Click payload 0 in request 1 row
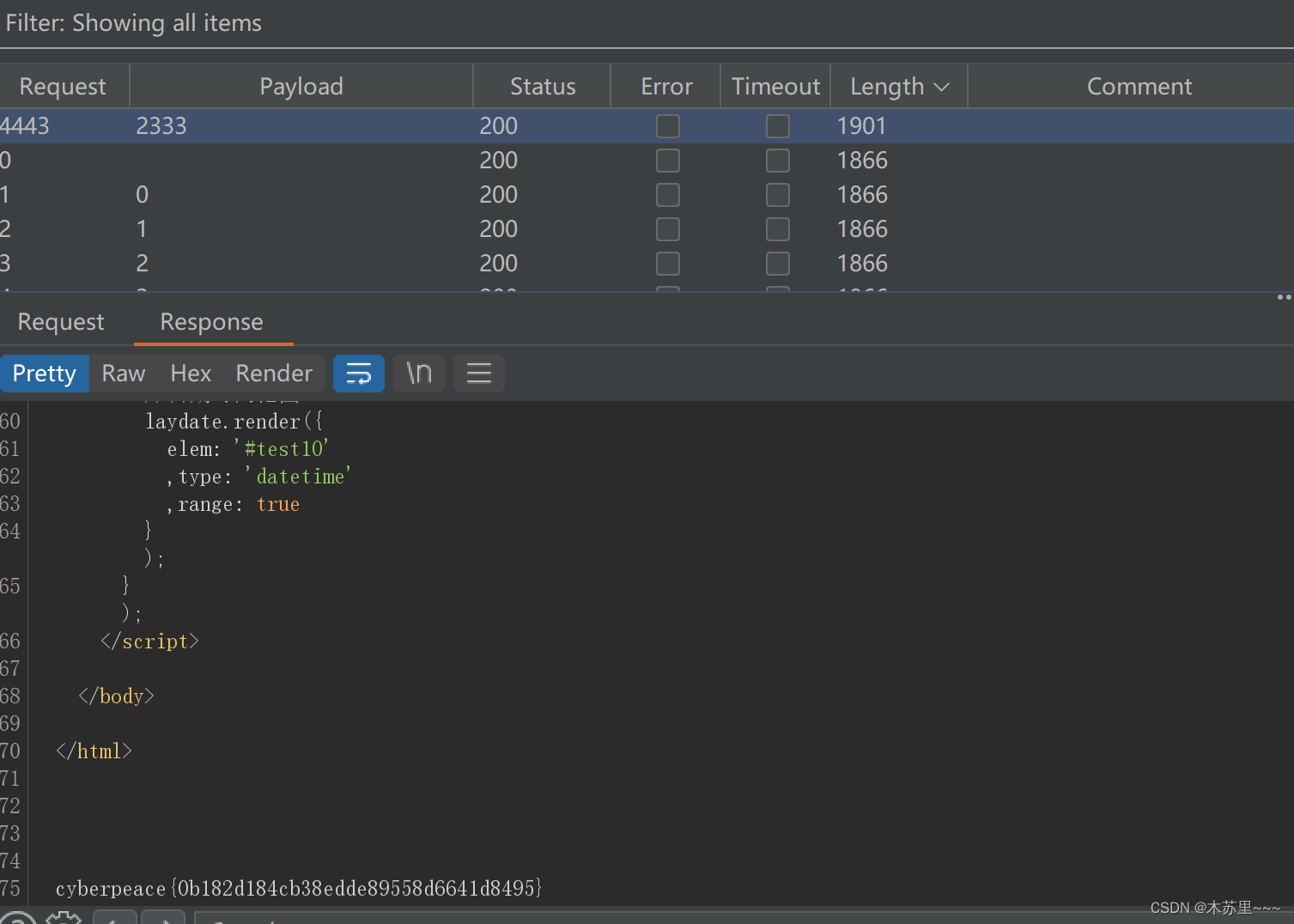 (x=143, y=195)
